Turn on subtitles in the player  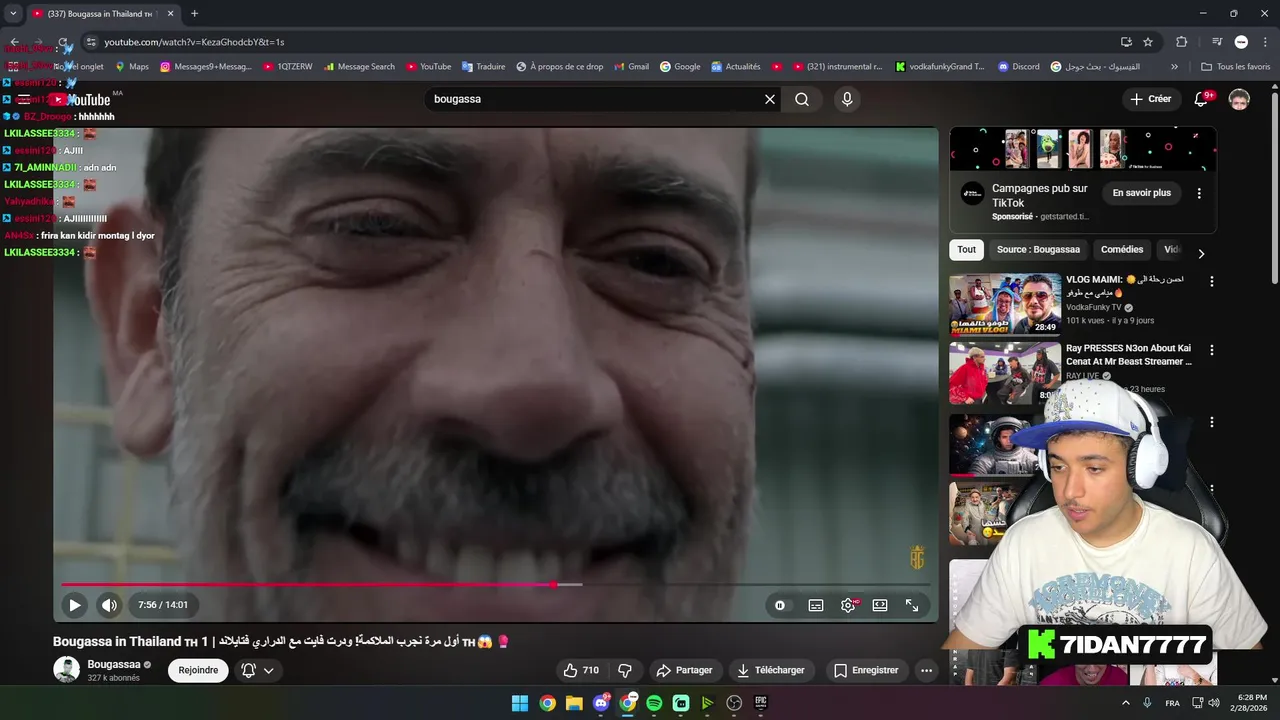(816, 605)
